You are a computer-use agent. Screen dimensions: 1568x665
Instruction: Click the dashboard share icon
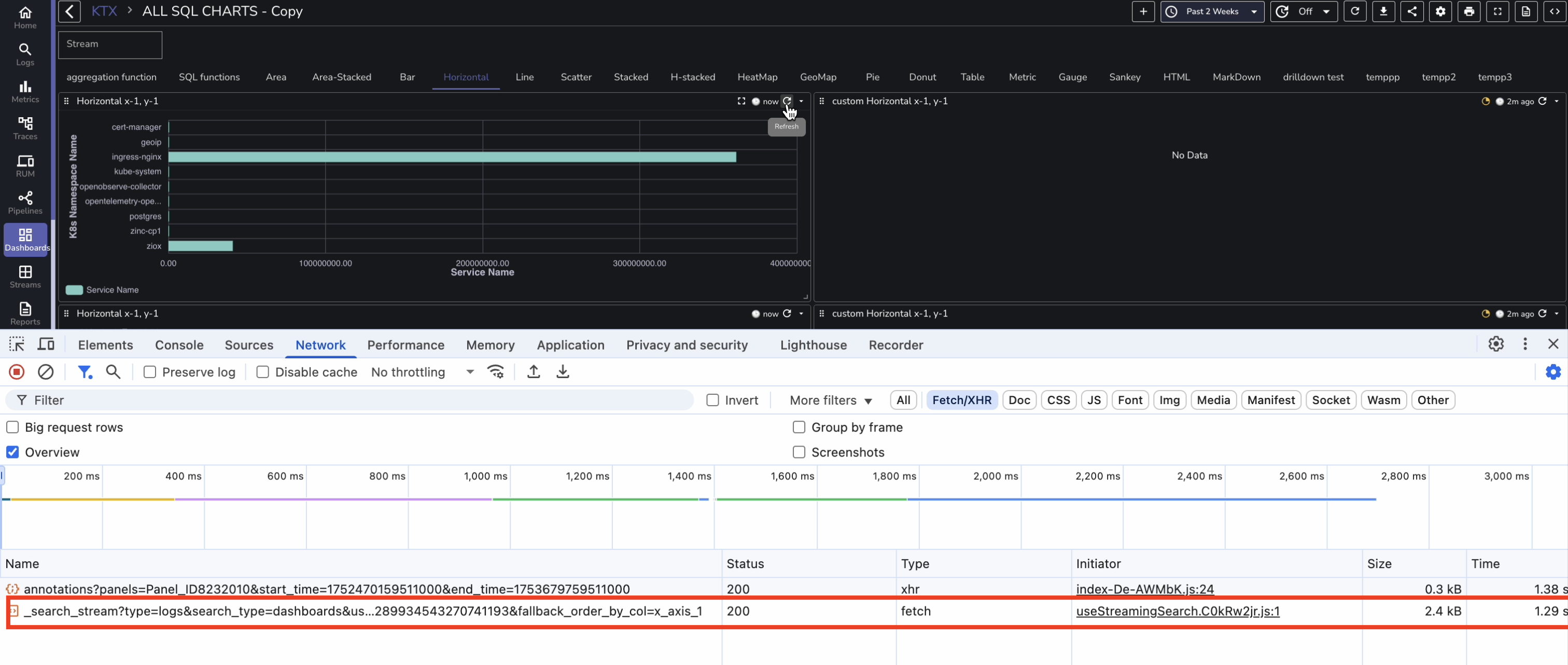coord(1411,11)
